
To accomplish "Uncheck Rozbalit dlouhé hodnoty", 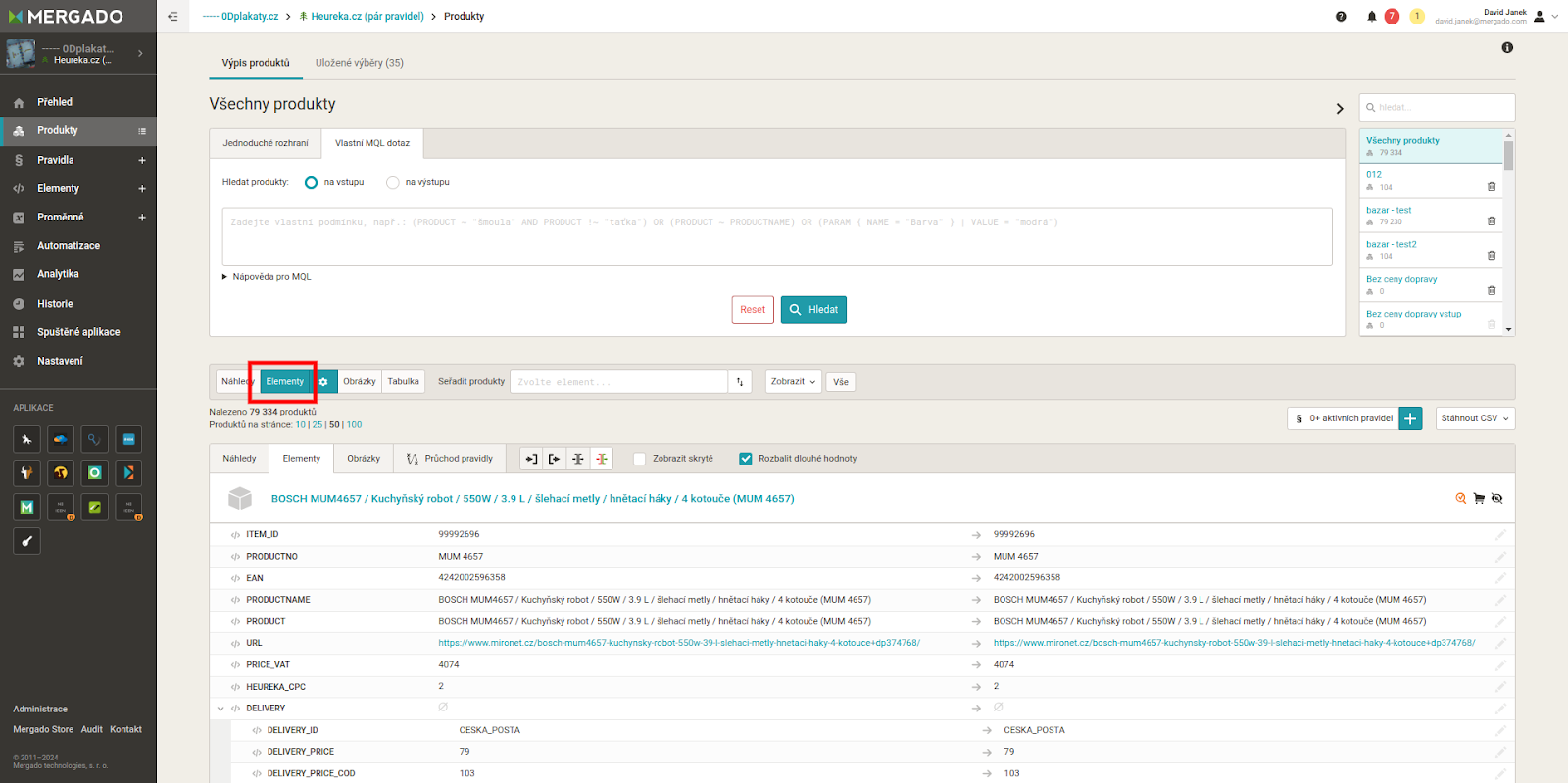I will 746,459.
